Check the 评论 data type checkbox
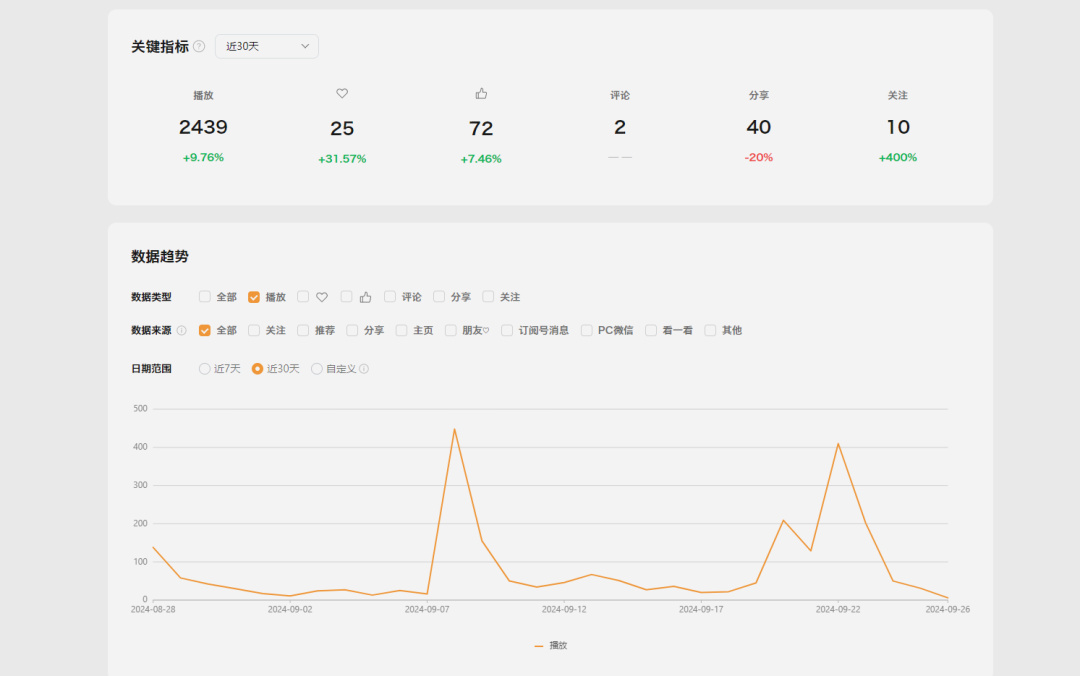 (x=389, y=297)
